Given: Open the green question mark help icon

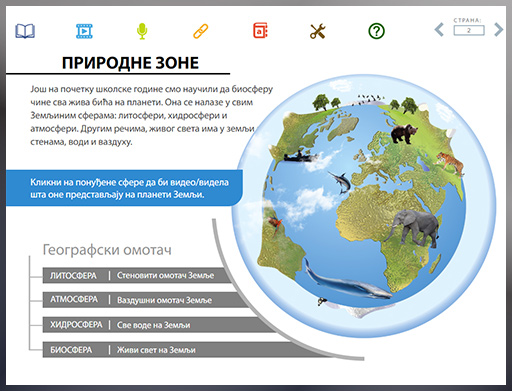Looking at the screenshot, I should coord(376,31).
